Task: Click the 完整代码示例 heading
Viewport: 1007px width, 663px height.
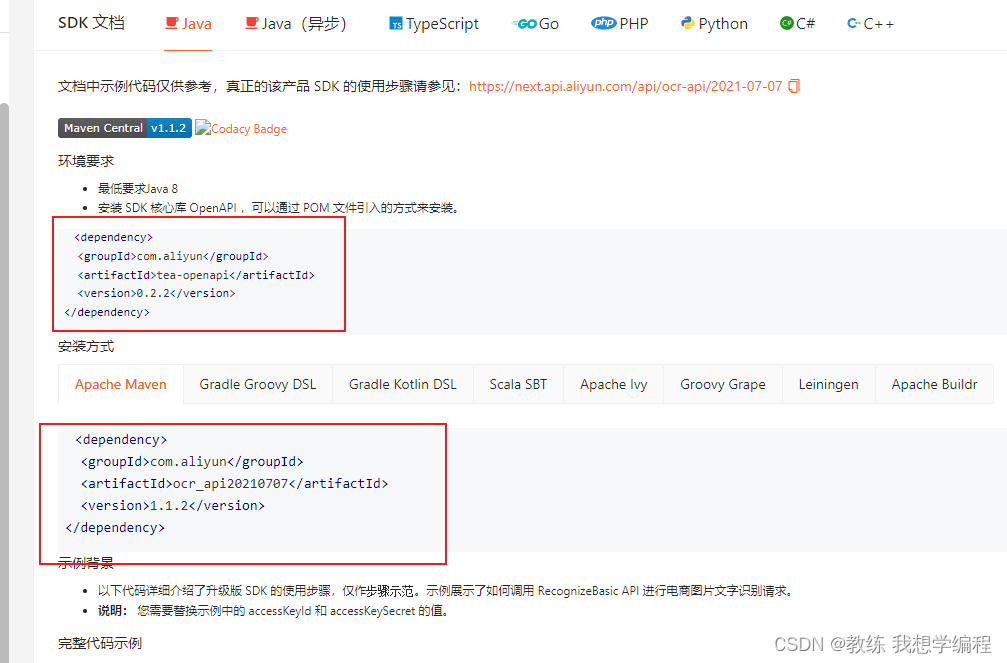Action: (100, 643)
